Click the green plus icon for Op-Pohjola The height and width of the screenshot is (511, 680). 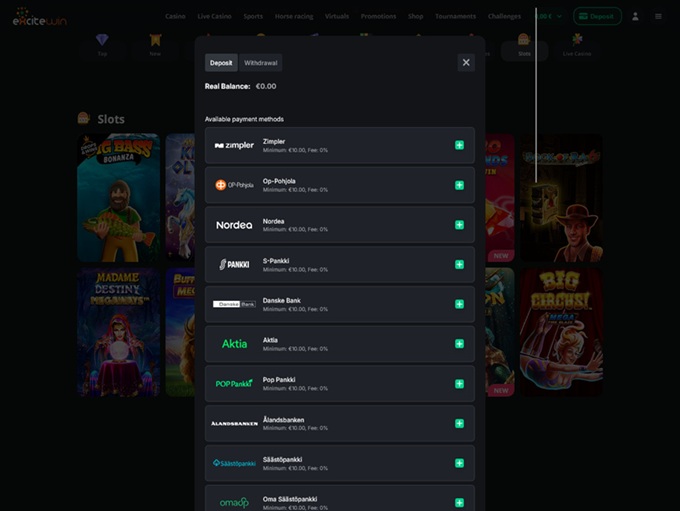pyautogui.click(x=459, y=185)
